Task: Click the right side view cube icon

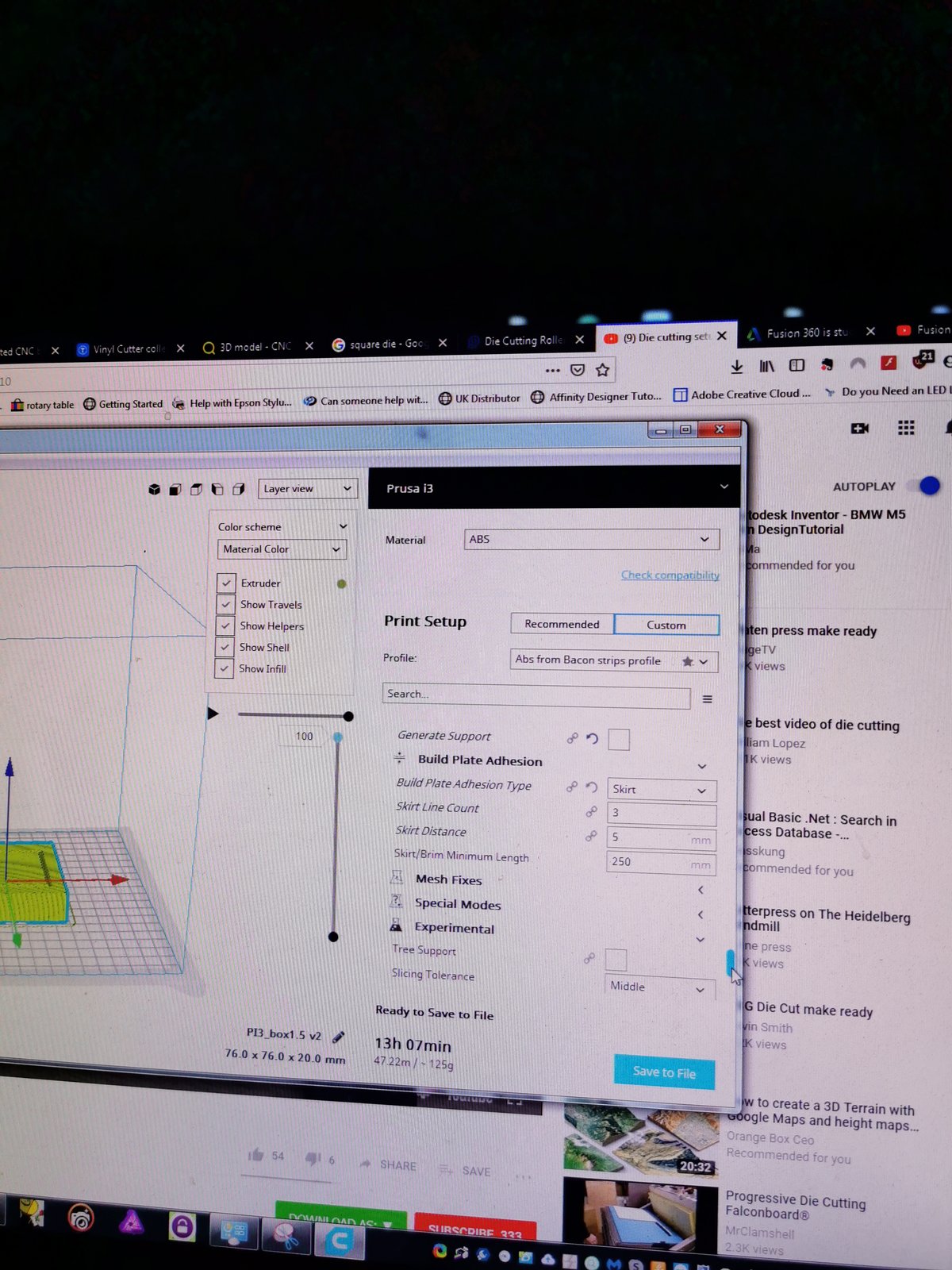Action: pyautogui.click(x=238, y=489)
